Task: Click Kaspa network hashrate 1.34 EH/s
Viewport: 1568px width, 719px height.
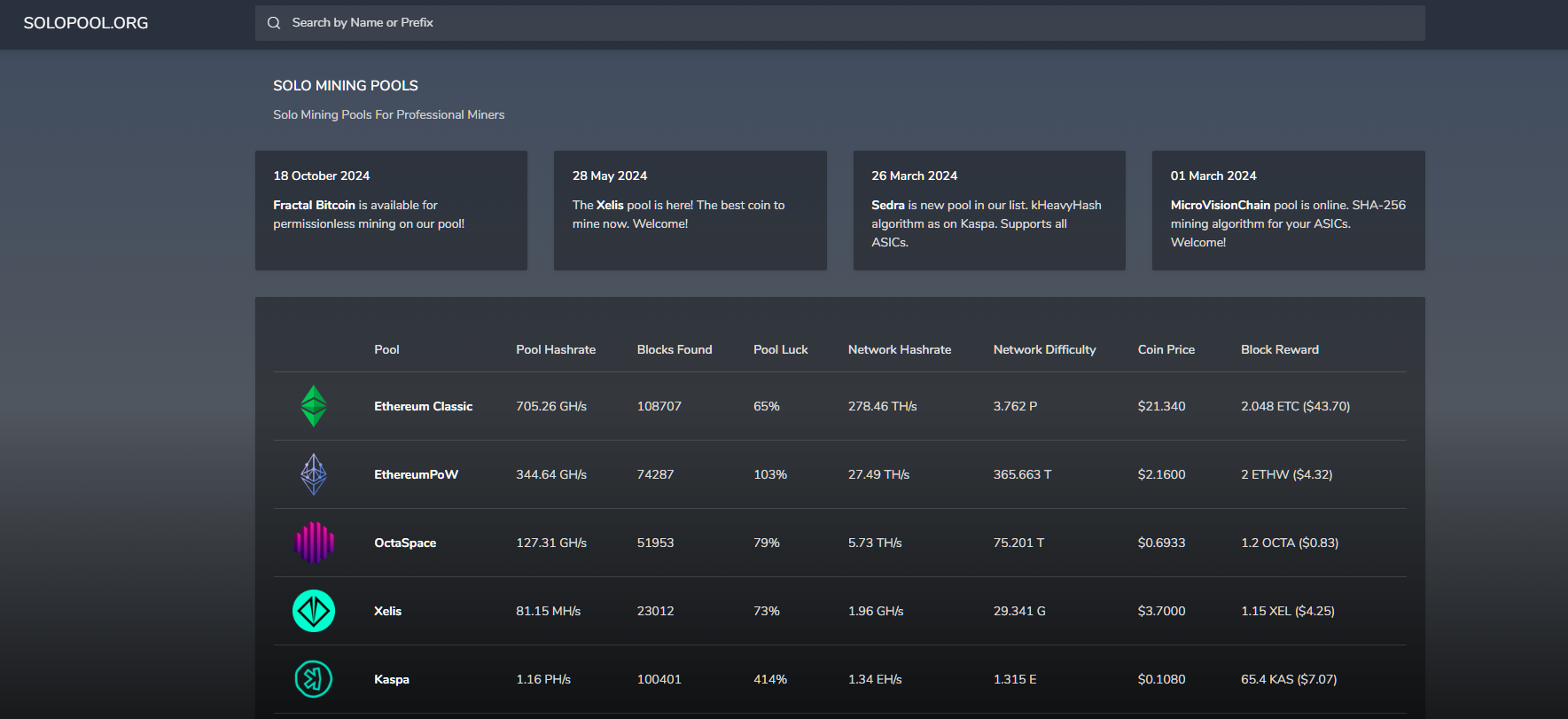Action: [x=875, y=679]
